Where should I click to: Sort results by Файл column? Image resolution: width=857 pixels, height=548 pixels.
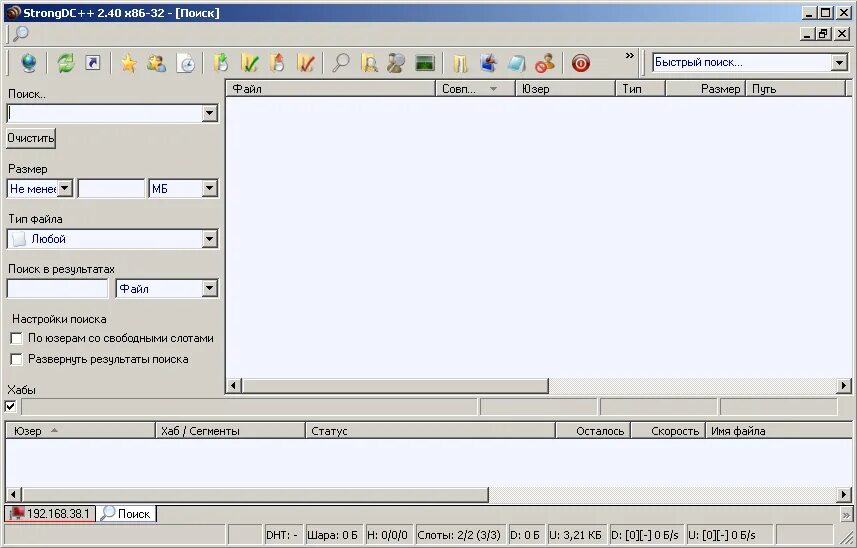pos(331,89)
